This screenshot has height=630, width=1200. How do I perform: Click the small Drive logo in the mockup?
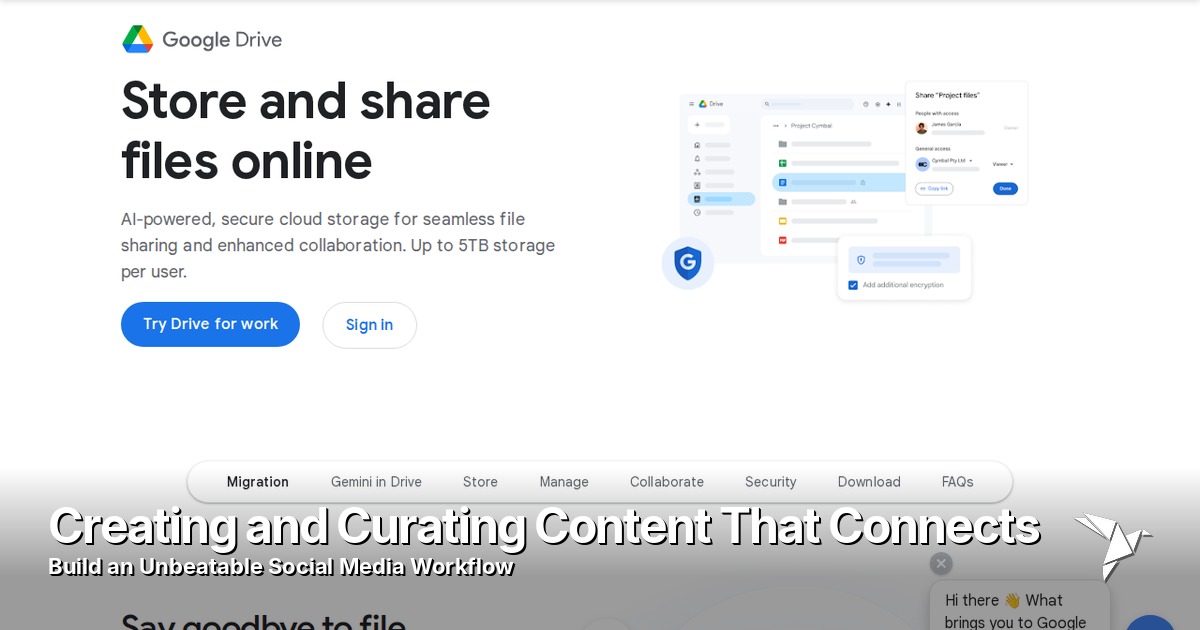click(703, 104)
